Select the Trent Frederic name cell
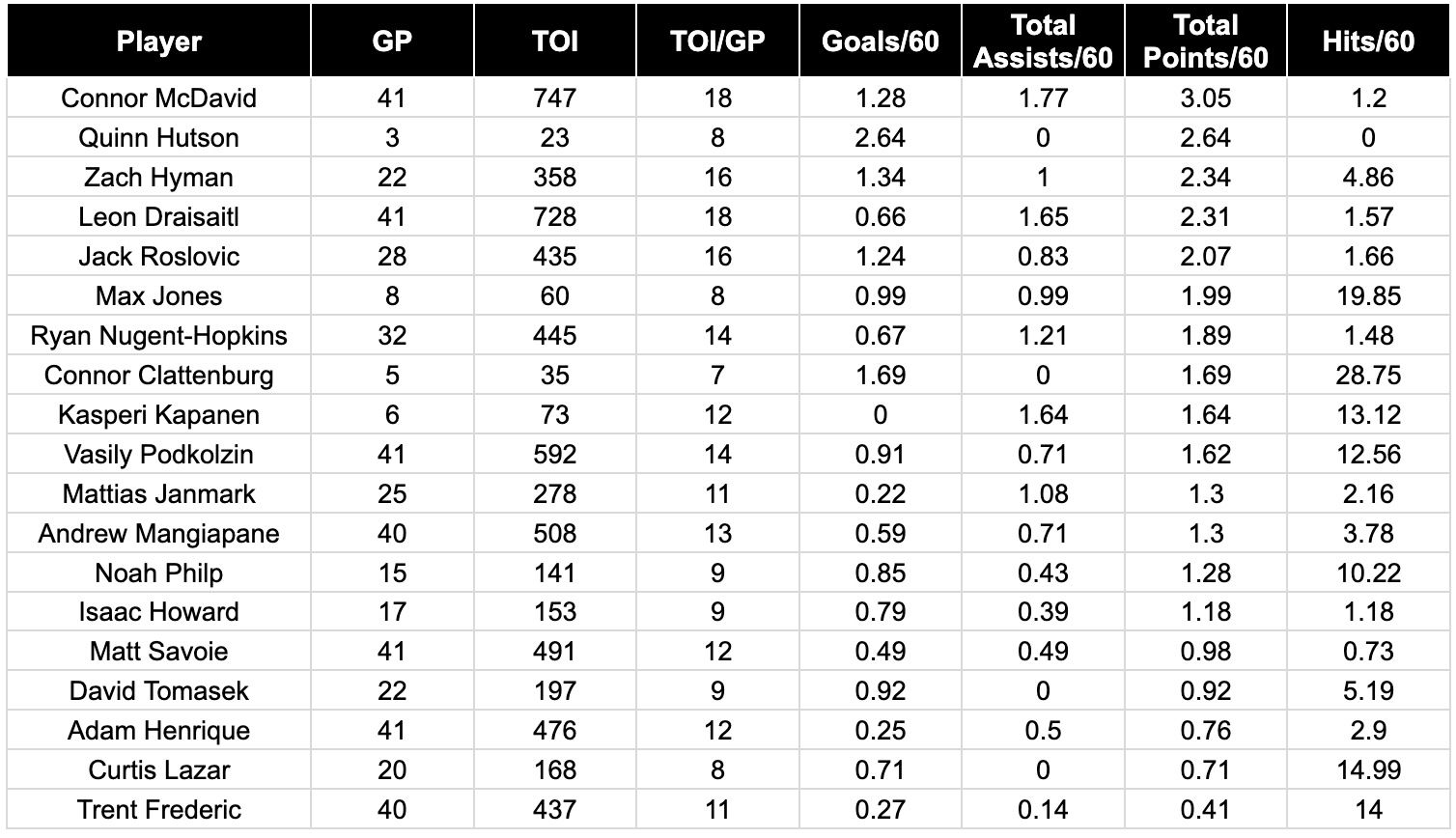The image size is (1456, 838). (159, 810)
